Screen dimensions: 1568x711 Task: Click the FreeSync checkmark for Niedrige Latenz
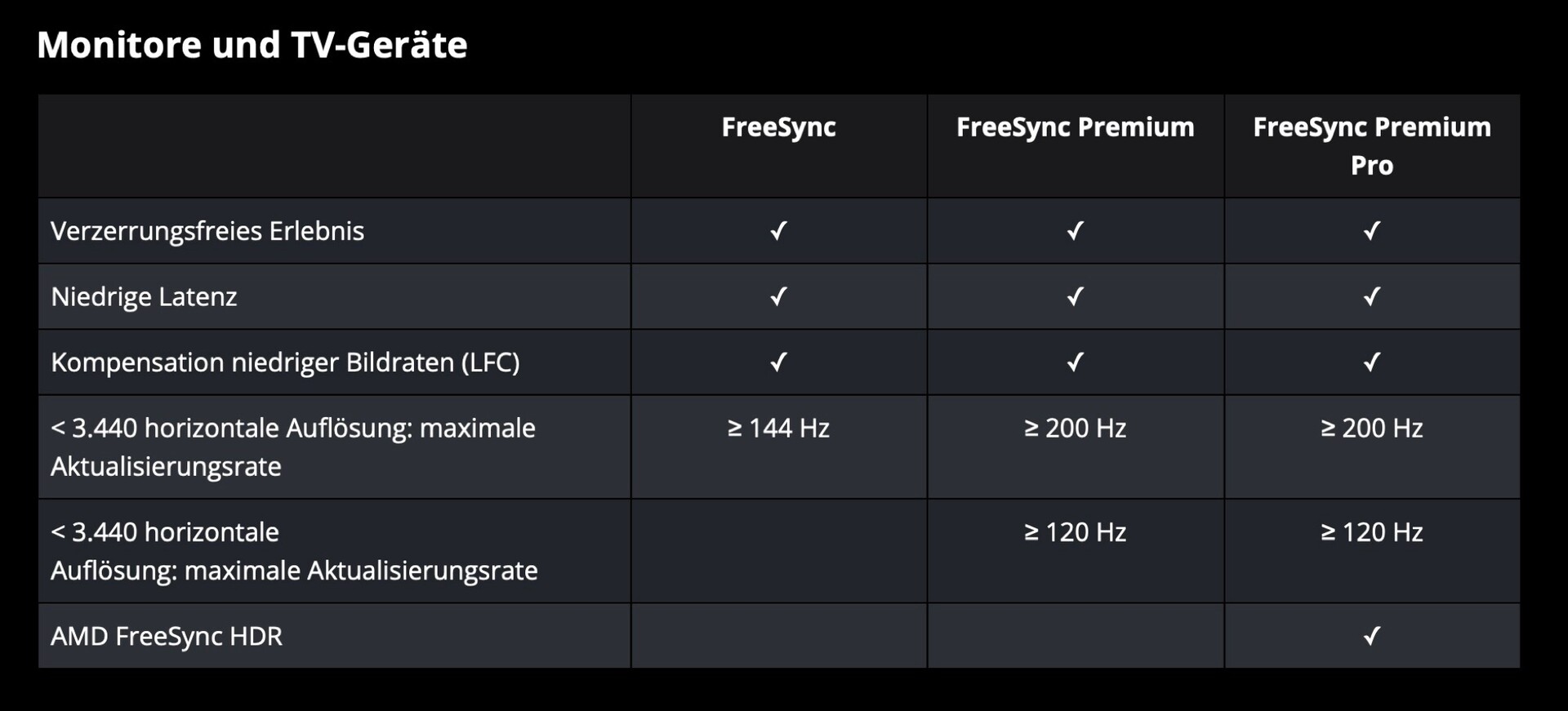click(778, 296)
